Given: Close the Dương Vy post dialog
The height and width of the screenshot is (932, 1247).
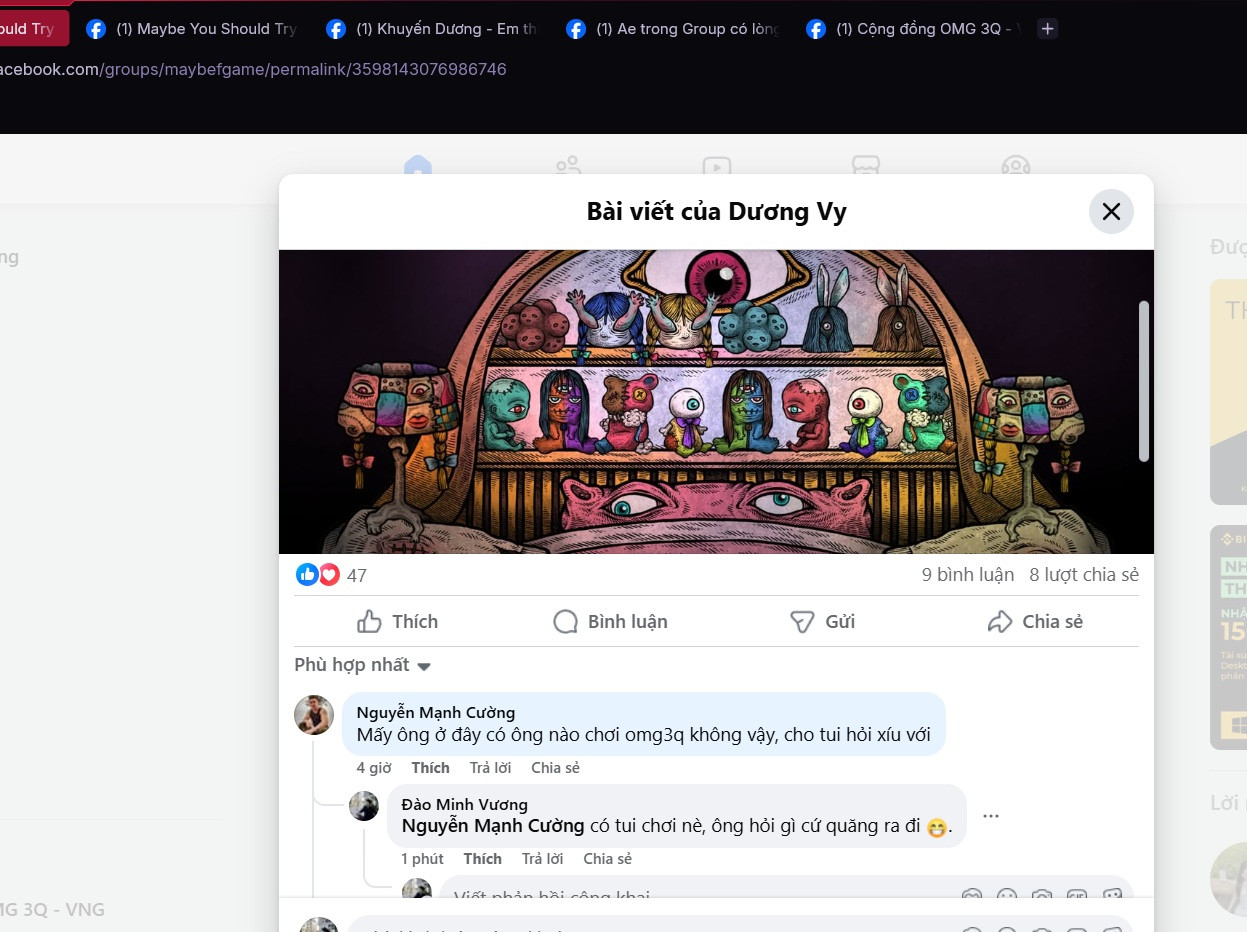Looking at the screenshot, I should pyautogui.click(x=1111, y=212).
